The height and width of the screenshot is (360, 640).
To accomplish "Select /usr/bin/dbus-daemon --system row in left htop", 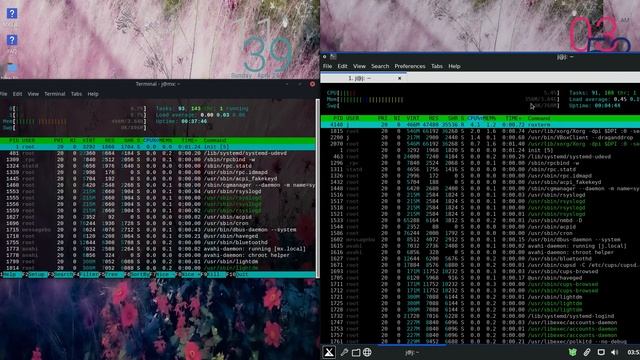I will tap(158, 230).
